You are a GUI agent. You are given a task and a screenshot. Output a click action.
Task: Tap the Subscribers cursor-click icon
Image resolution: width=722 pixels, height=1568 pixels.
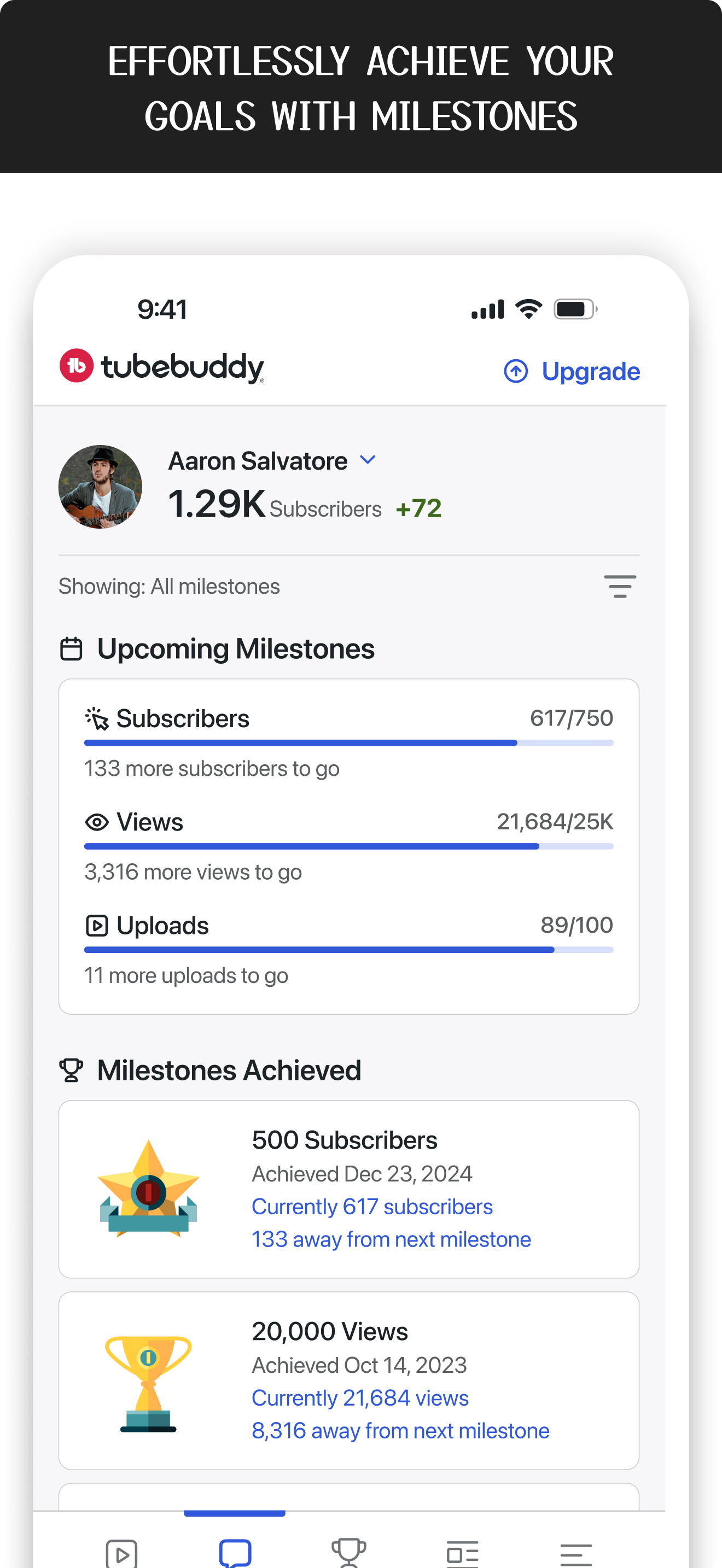coord(97,719)
